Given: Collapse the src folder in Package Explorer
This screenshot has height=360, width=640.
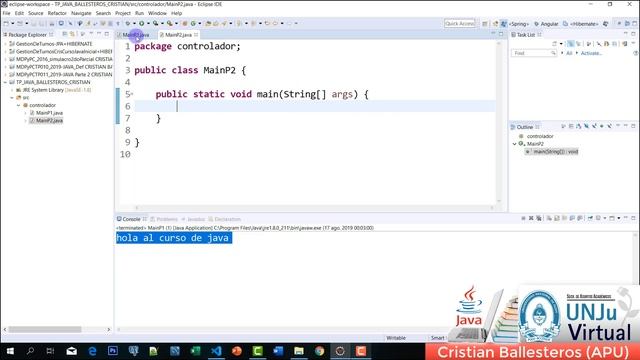Looking at the screenshot, I should (x=12, y=98).
